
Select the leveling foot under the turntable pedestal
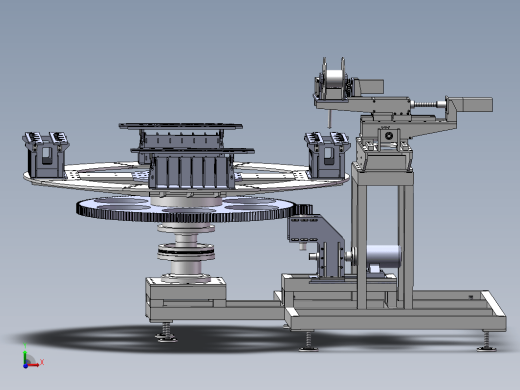click(x=167, y=332)
